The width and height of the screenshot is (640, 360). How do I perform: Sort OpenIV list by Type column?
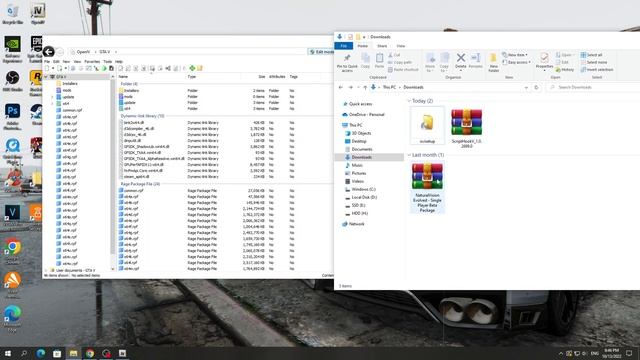pos(191,77)
